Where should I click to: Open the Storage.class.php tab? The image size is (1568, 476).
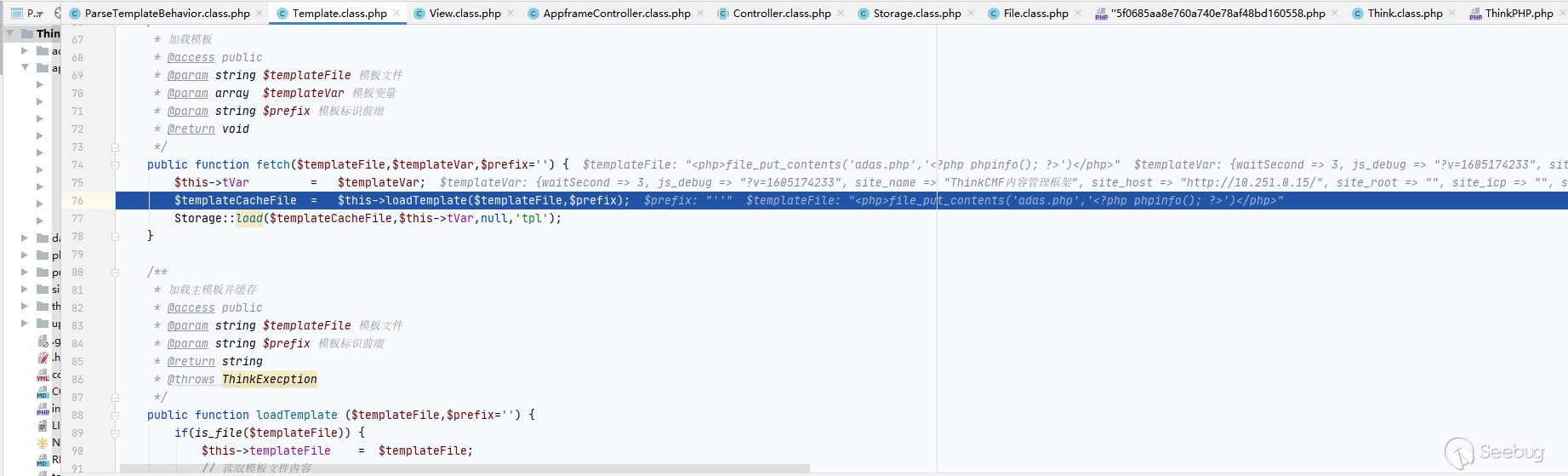click(917, 14)
